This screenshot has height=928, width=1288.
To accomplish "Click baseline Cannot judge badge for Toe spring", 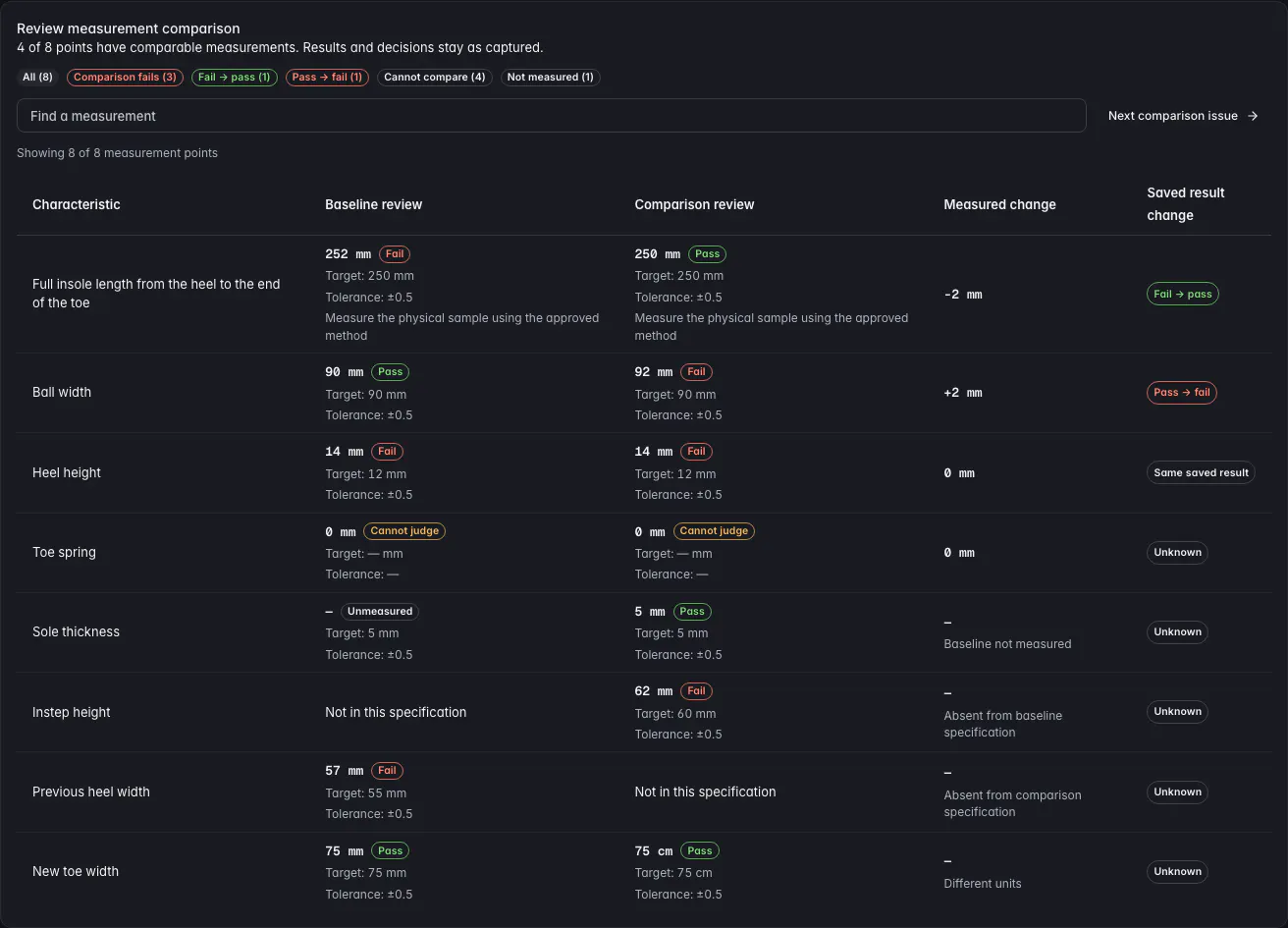I will coord(404,530).
